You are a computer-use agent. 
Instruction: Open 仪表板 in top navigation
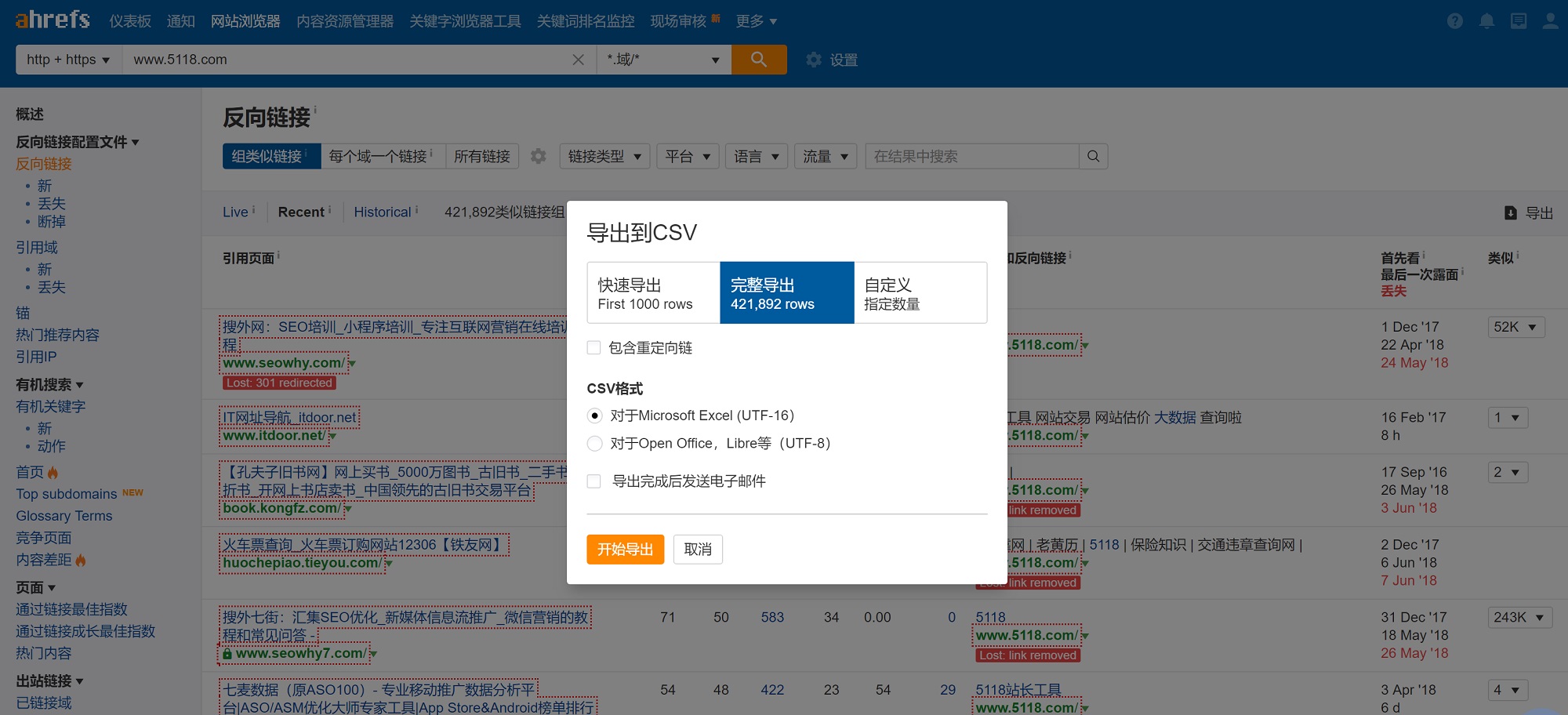click(130, 21)
